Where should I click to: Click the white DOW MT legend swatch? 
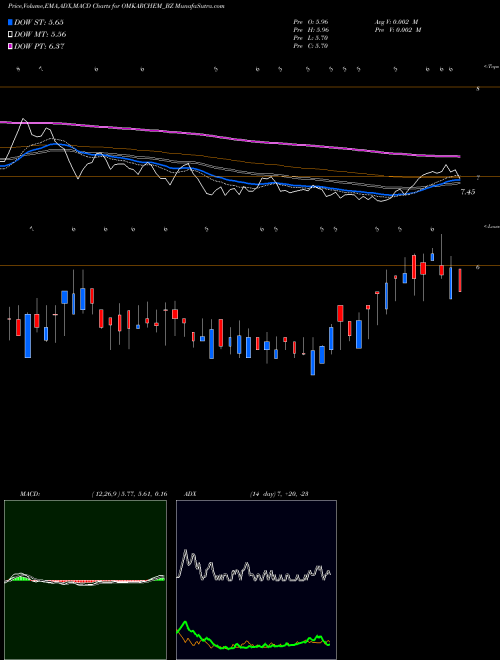tap(10, 34)
